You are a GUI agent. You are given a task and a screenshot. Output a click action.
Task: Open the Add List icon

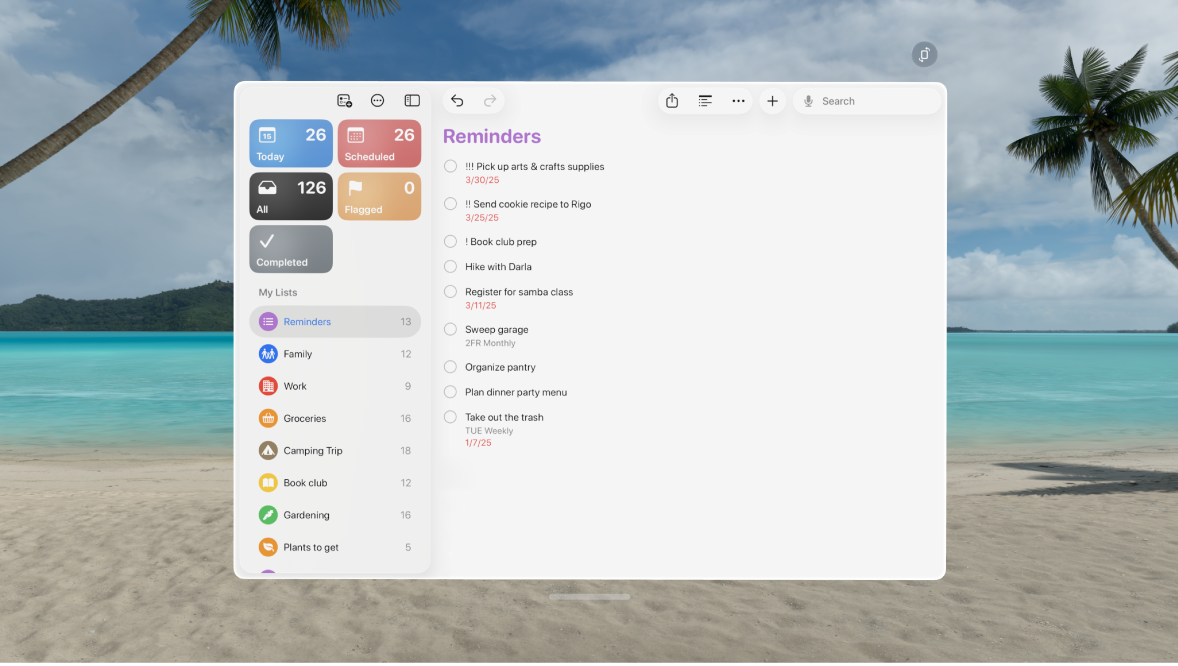[345, 100]
